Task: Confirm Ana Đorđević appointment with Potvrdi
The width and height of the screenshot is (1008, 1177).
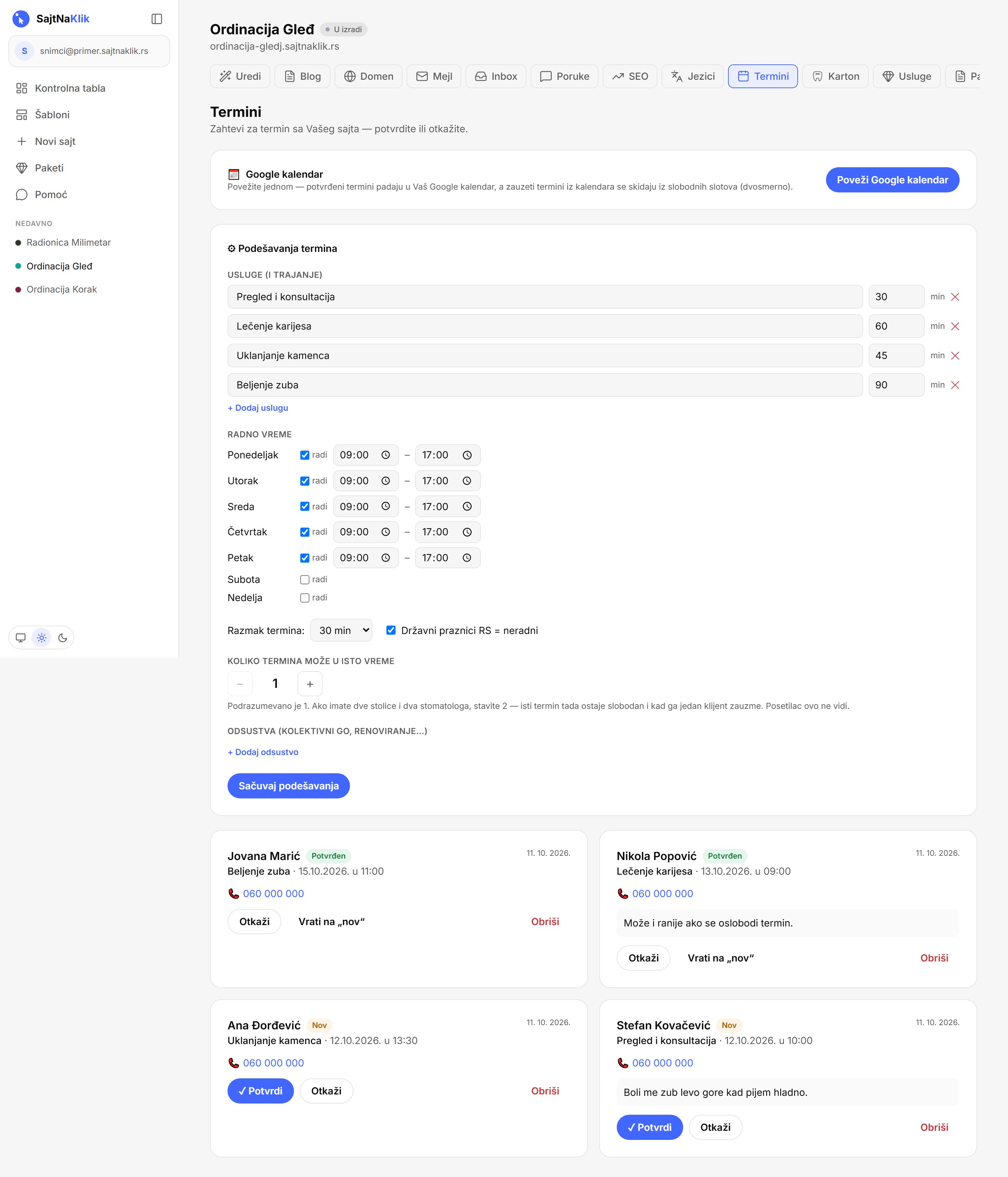Action: coord(261,1091)
